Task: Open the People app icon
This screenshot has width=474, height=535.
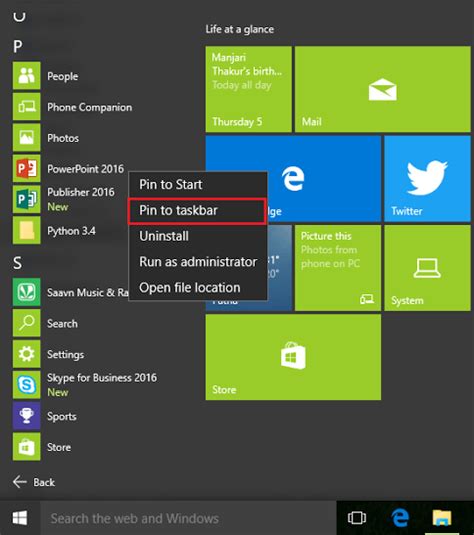Action: click(x=27, y=76)
